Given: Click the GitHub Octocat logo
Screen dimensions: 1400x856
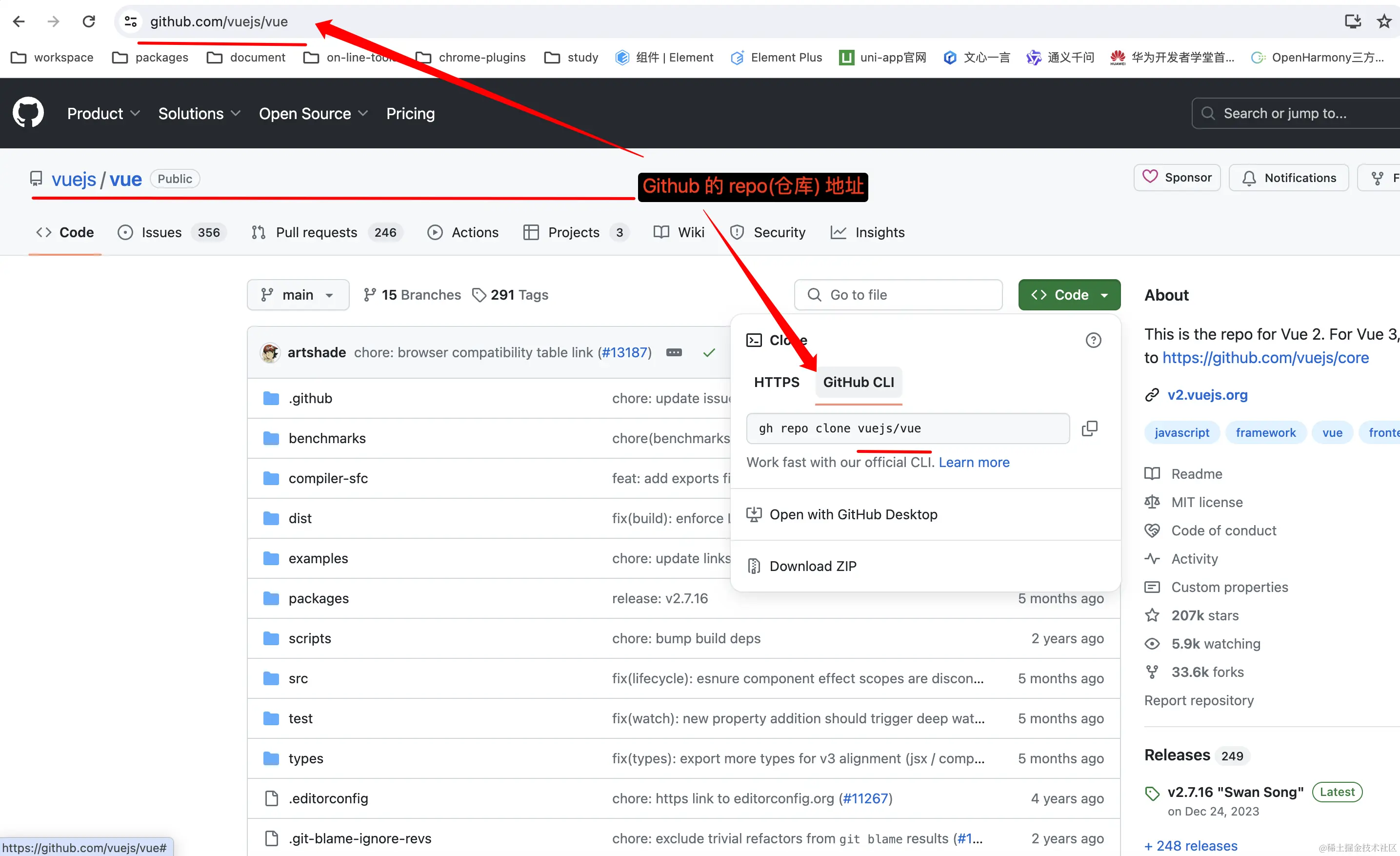Looking at the screenshot, I should [28, 113].
